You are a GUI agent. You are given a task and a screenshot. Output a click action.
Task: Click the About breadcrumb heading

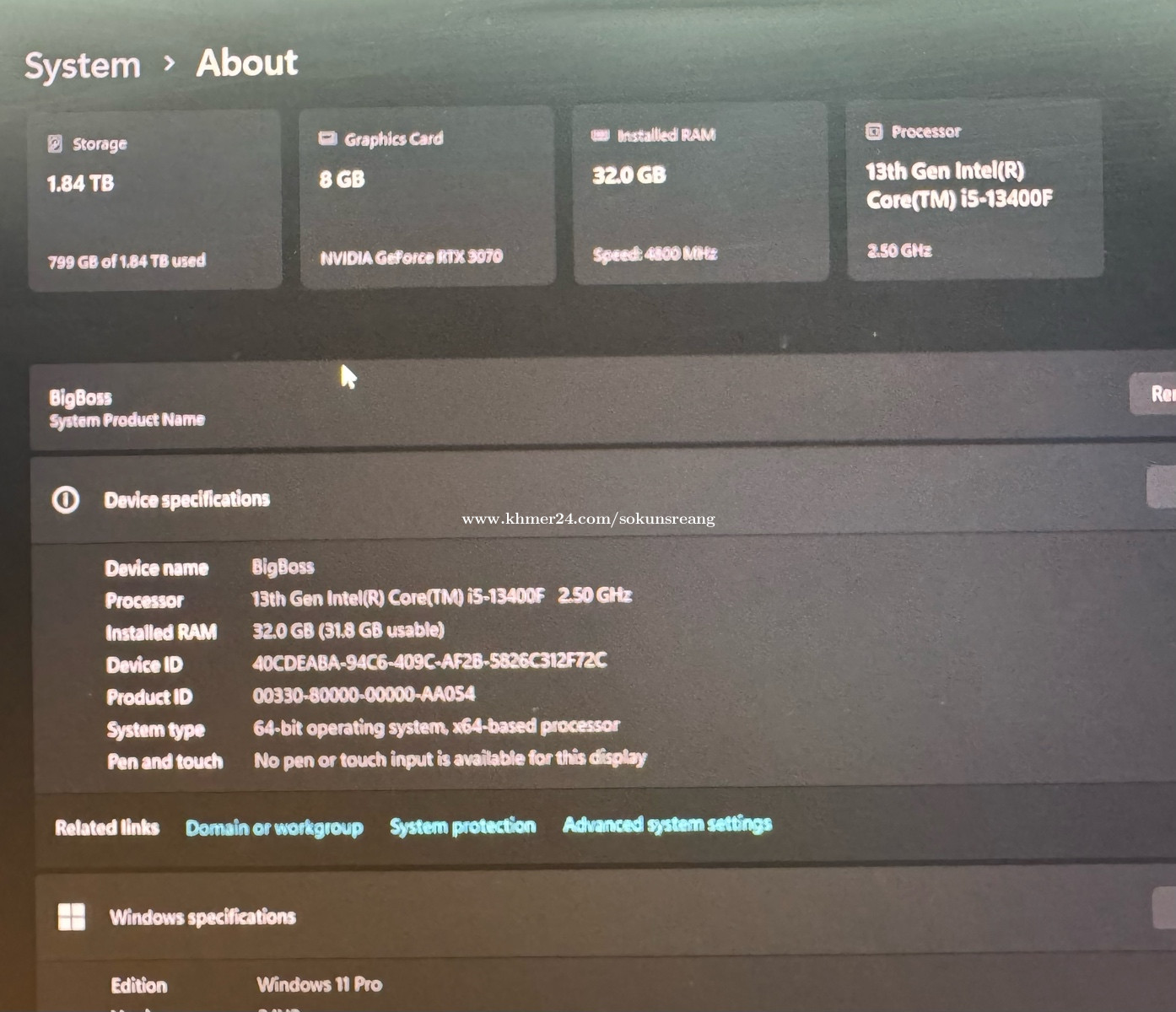[x=247, y=62]
